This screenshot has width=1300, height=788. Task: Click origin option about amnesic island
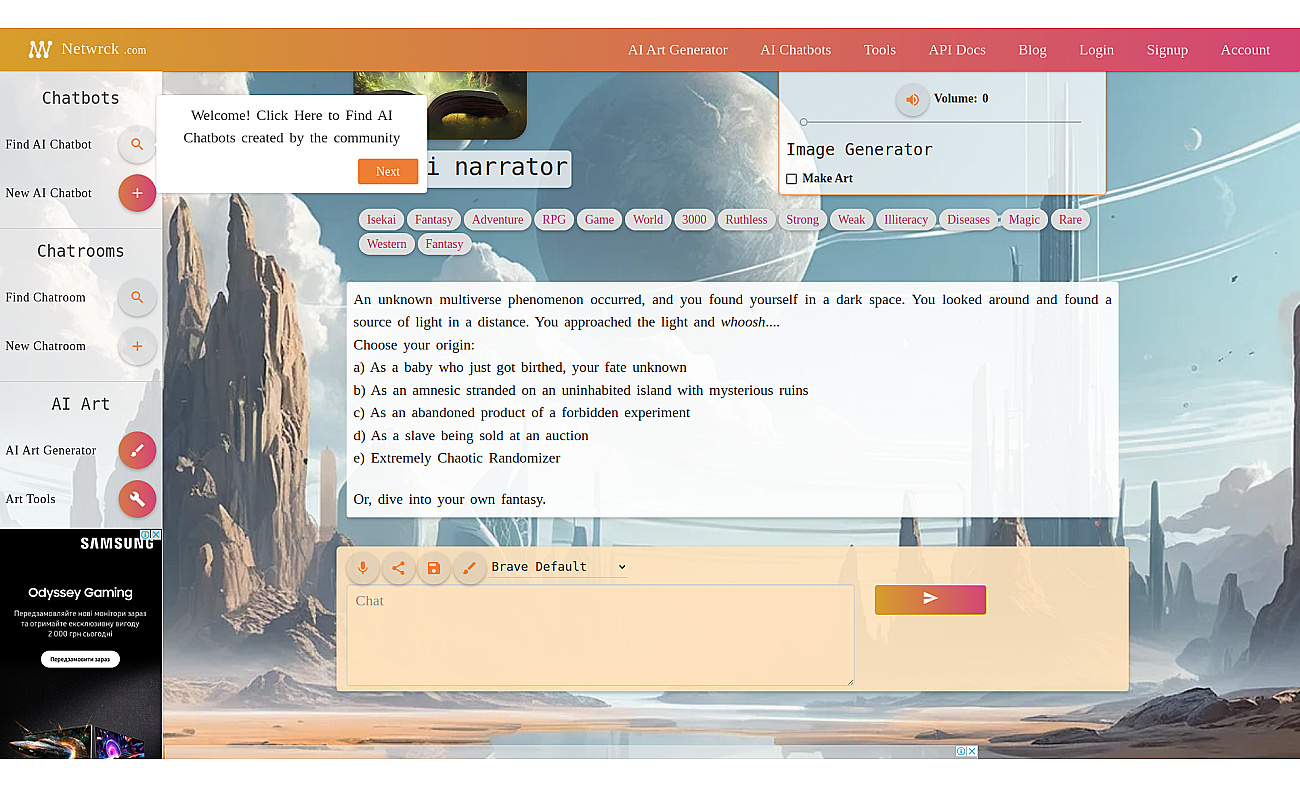pyautogui.click(x=581, y=390)
